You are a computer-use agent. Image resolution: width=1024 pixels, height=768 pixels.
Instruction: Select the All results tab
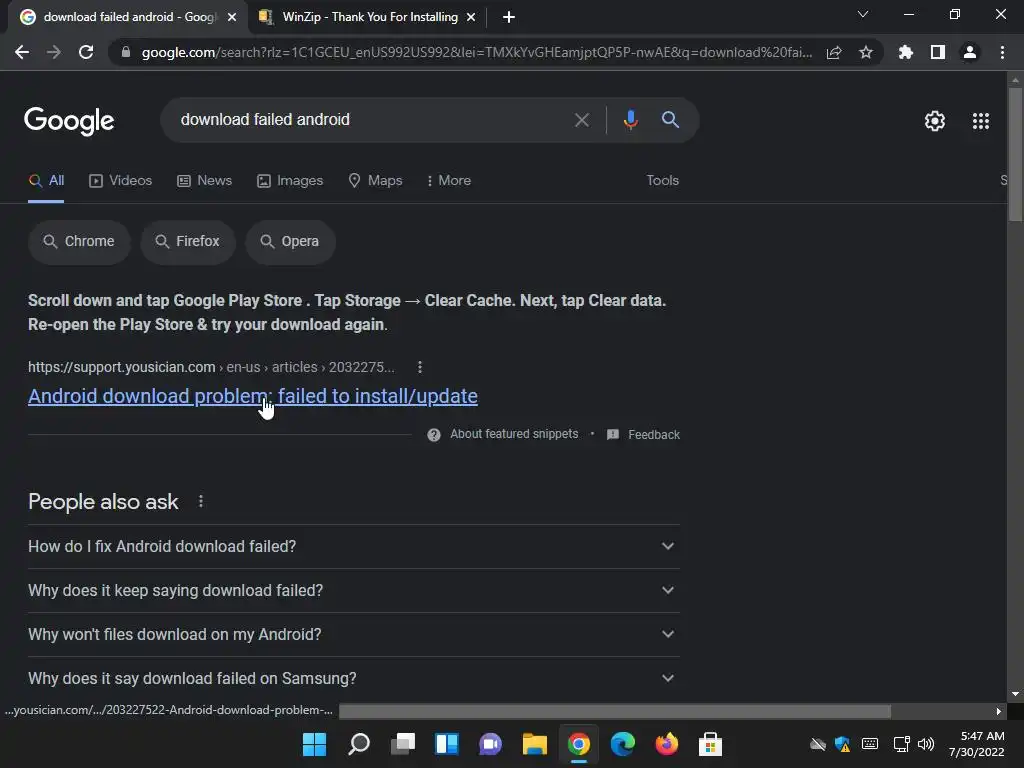coord(46,181)
